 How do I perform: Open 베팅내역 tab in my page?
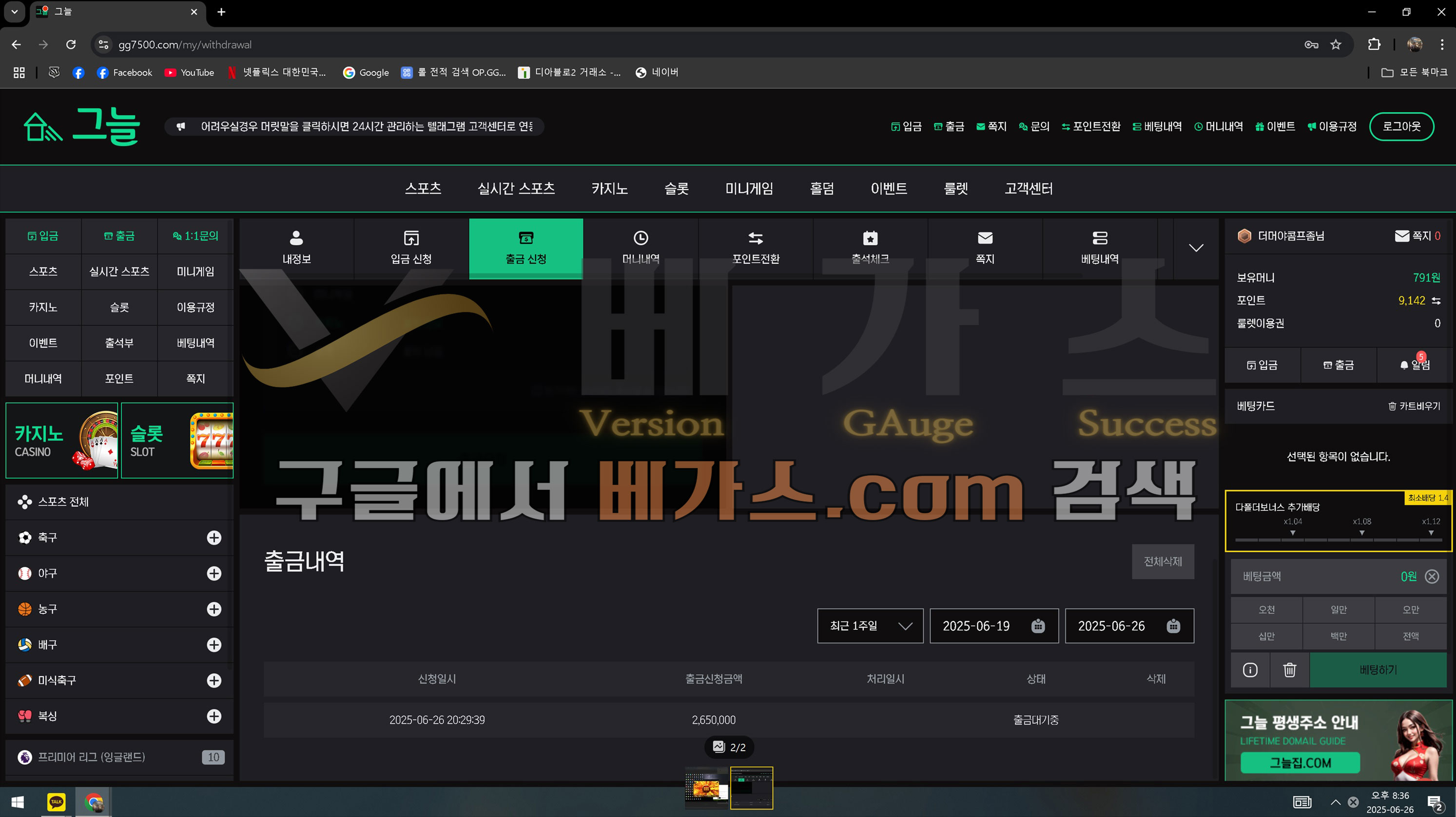pos(1100,248)
